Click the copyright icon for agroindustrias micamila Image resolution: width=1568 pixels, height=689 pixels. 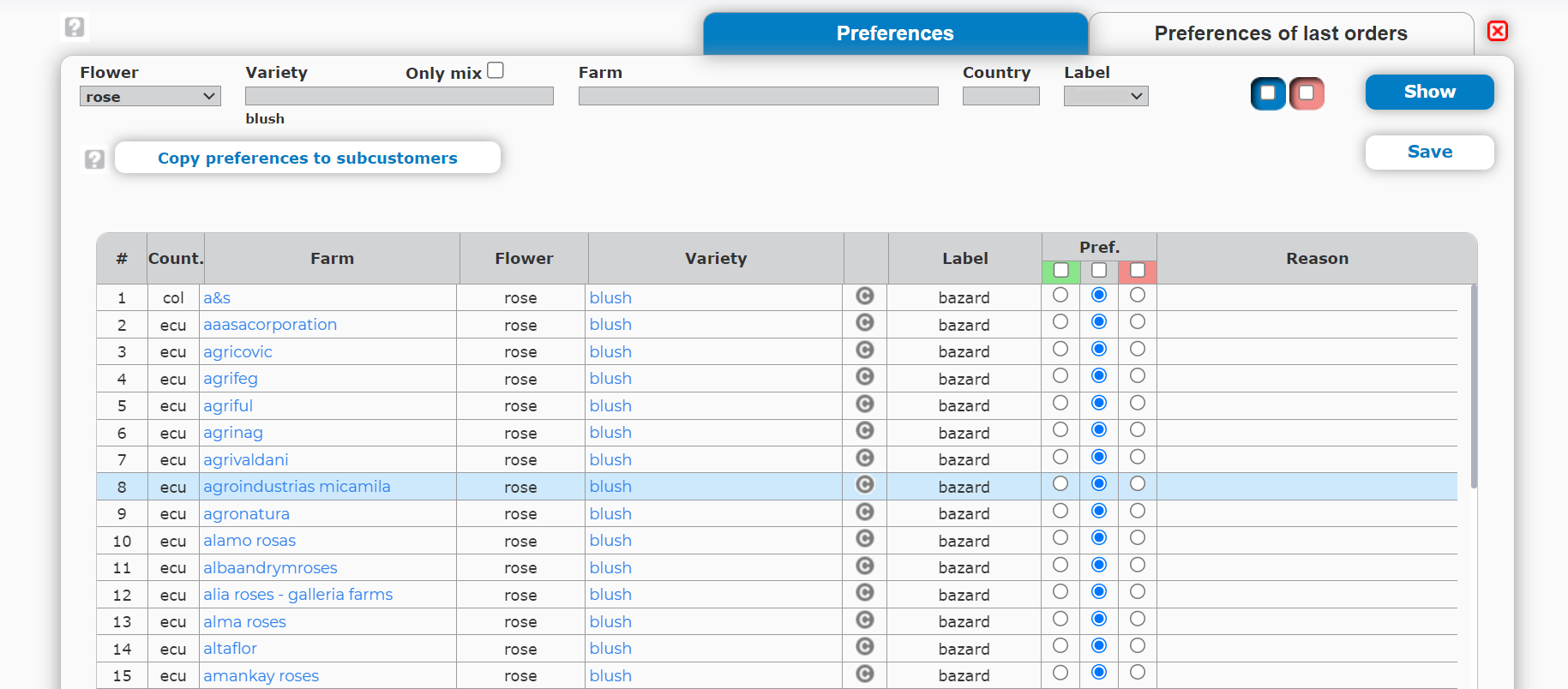click(865, 485)
